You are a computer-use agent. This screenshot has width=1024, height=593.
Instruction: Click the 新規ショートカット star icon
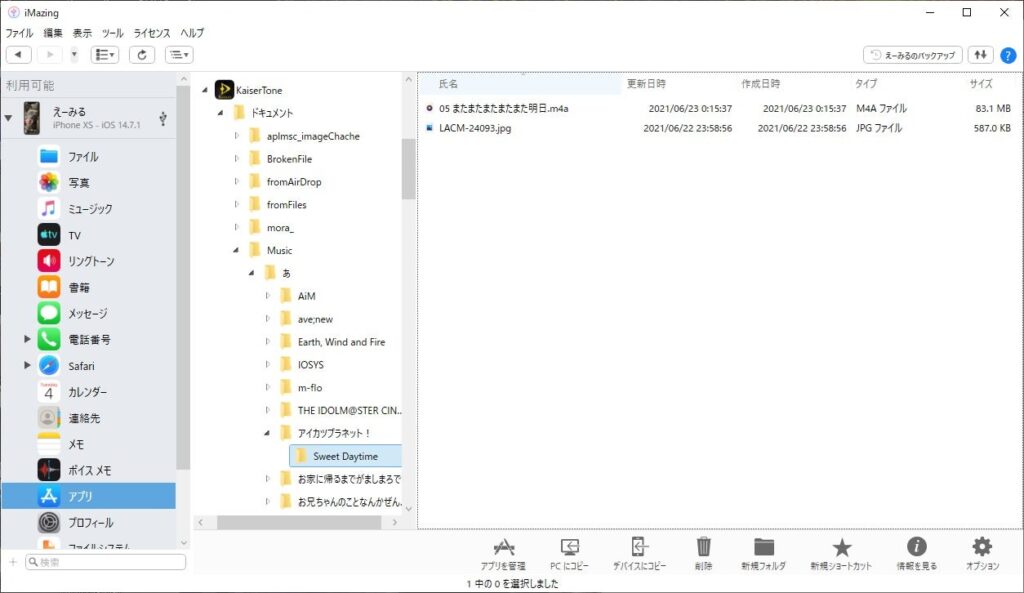click(x=842, y=547)
